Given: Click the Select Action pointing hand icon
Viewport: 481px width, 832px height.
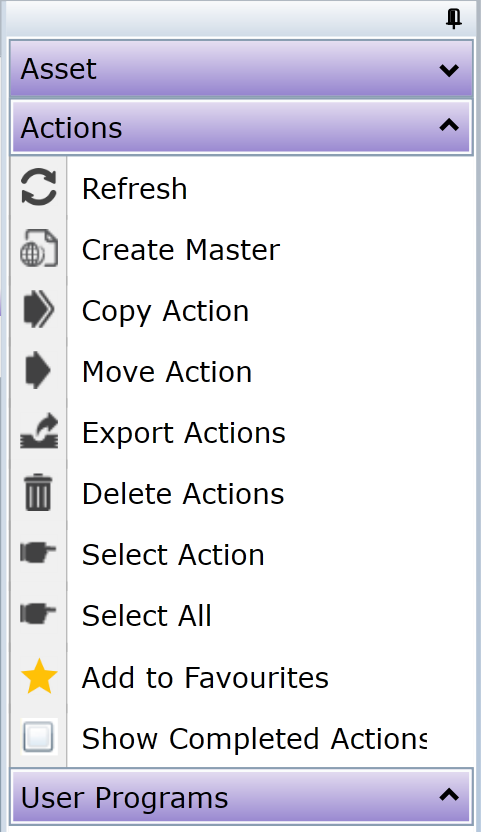Looking at the screenshot, I should (x=38, y=552).
